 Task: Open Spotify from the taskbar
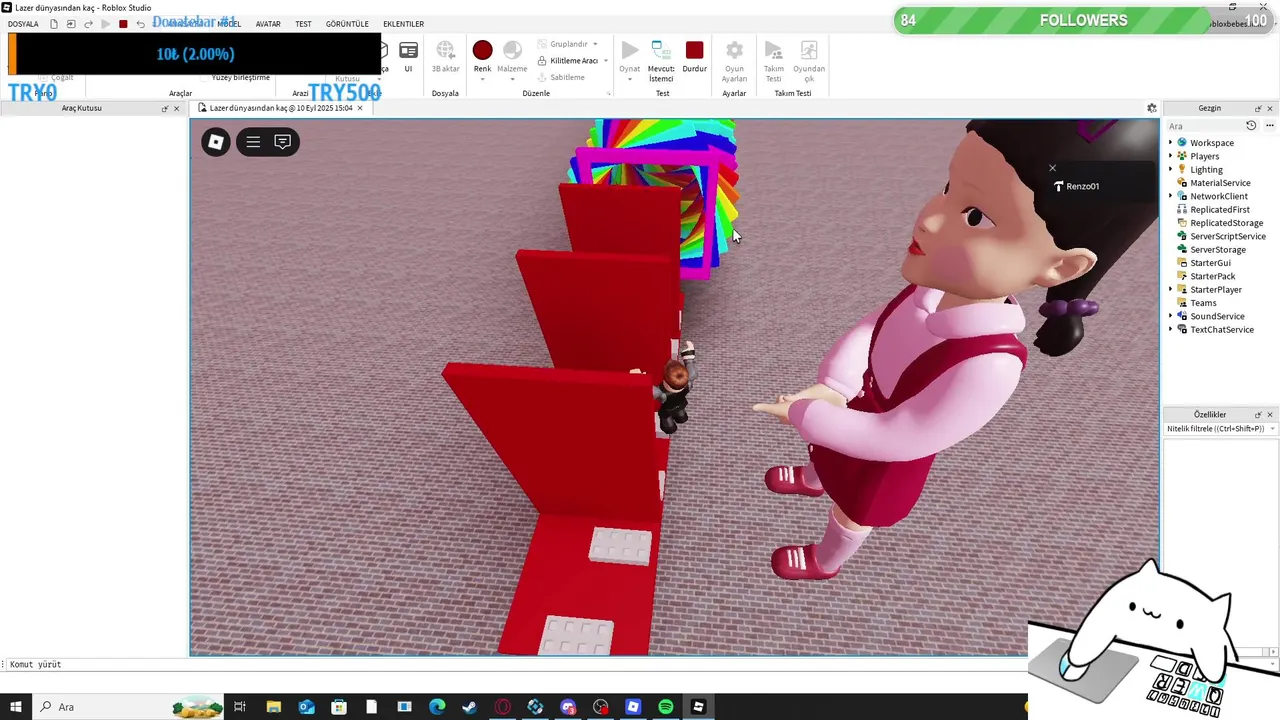click(666, 707)
